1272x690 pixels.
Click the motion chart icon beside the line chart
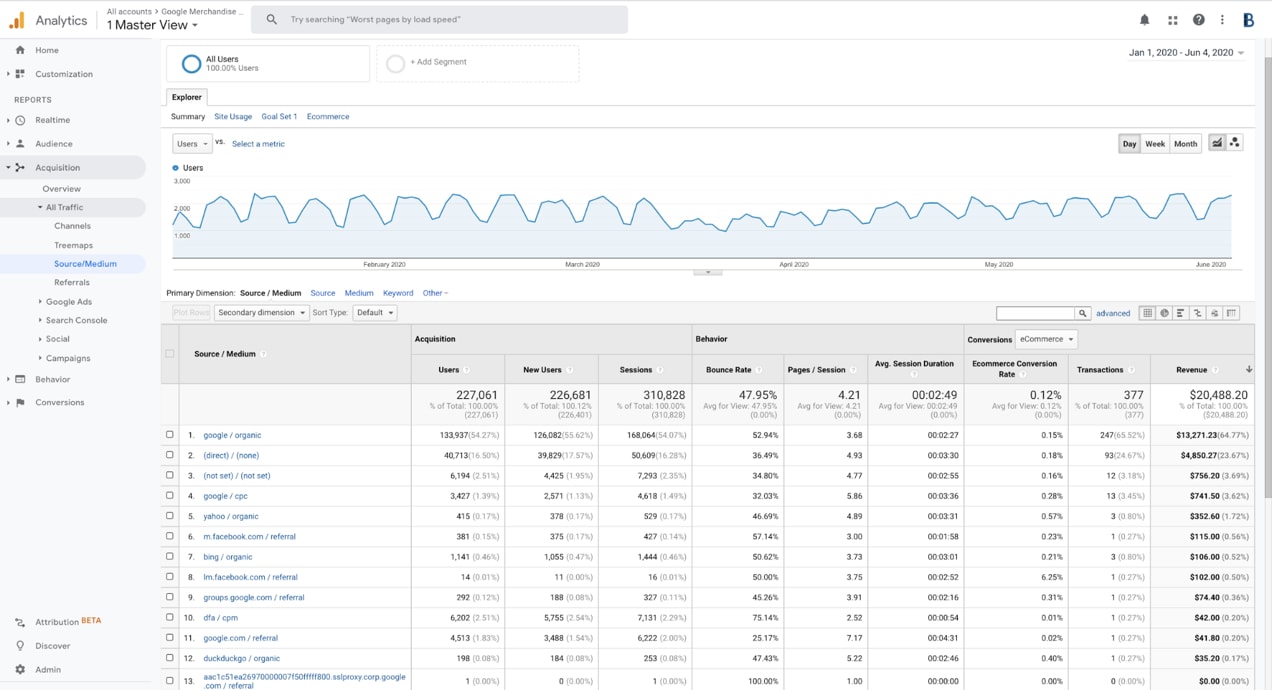click(x=1236, y=142)
